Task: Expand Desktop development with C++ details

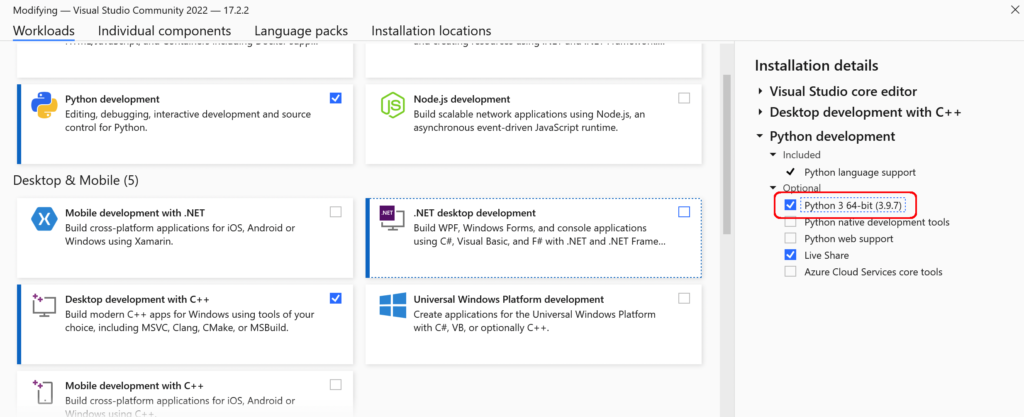Action: click(760, 112)
